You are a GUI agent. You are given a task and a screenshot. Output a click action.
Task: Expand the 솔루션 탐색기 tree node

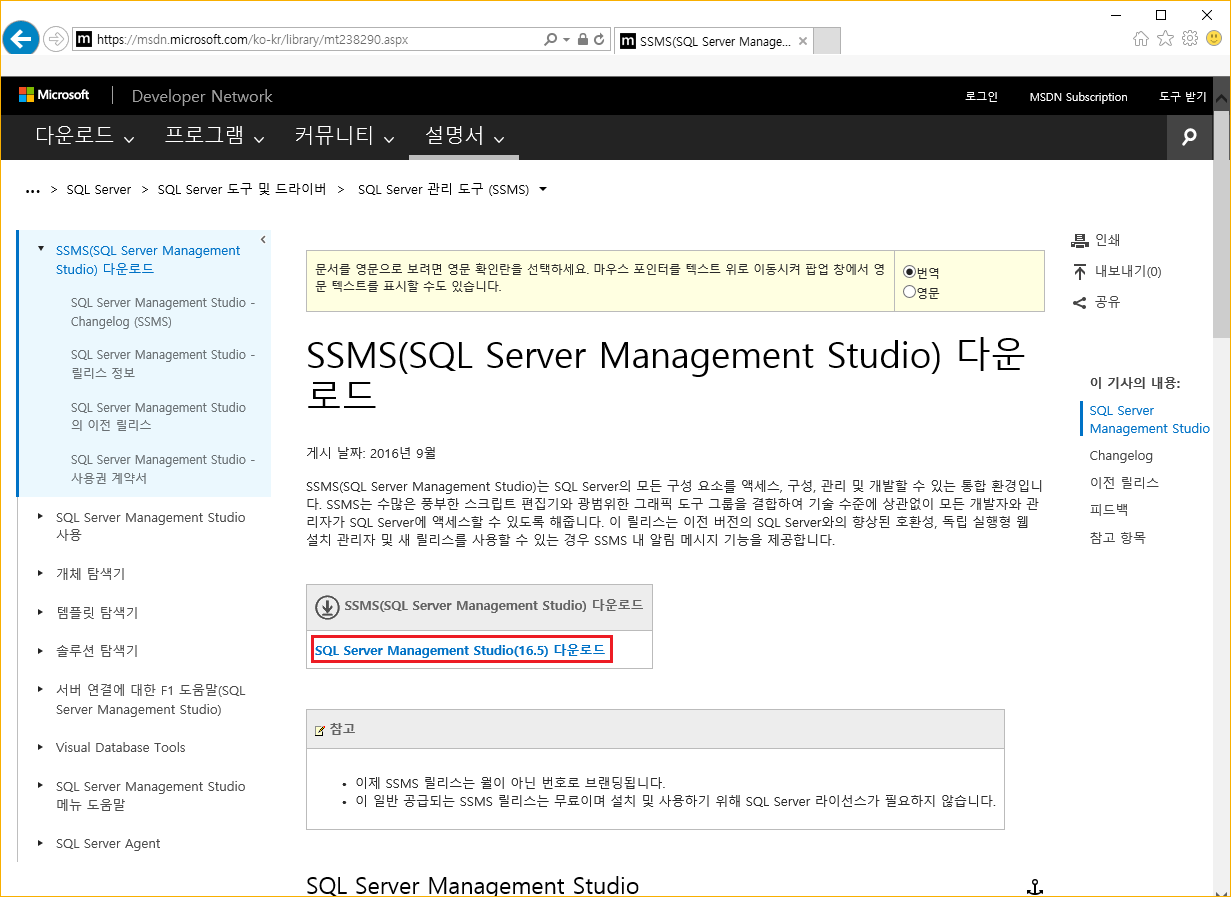41,650
